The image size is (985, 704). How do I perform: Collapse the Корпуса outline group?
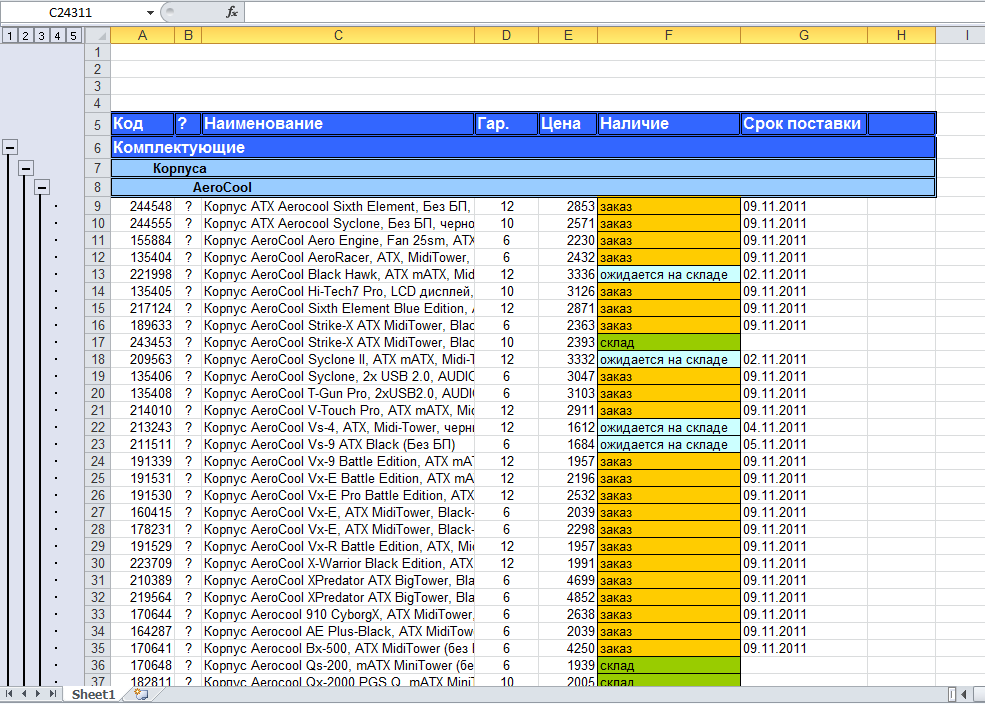(26, 168)
